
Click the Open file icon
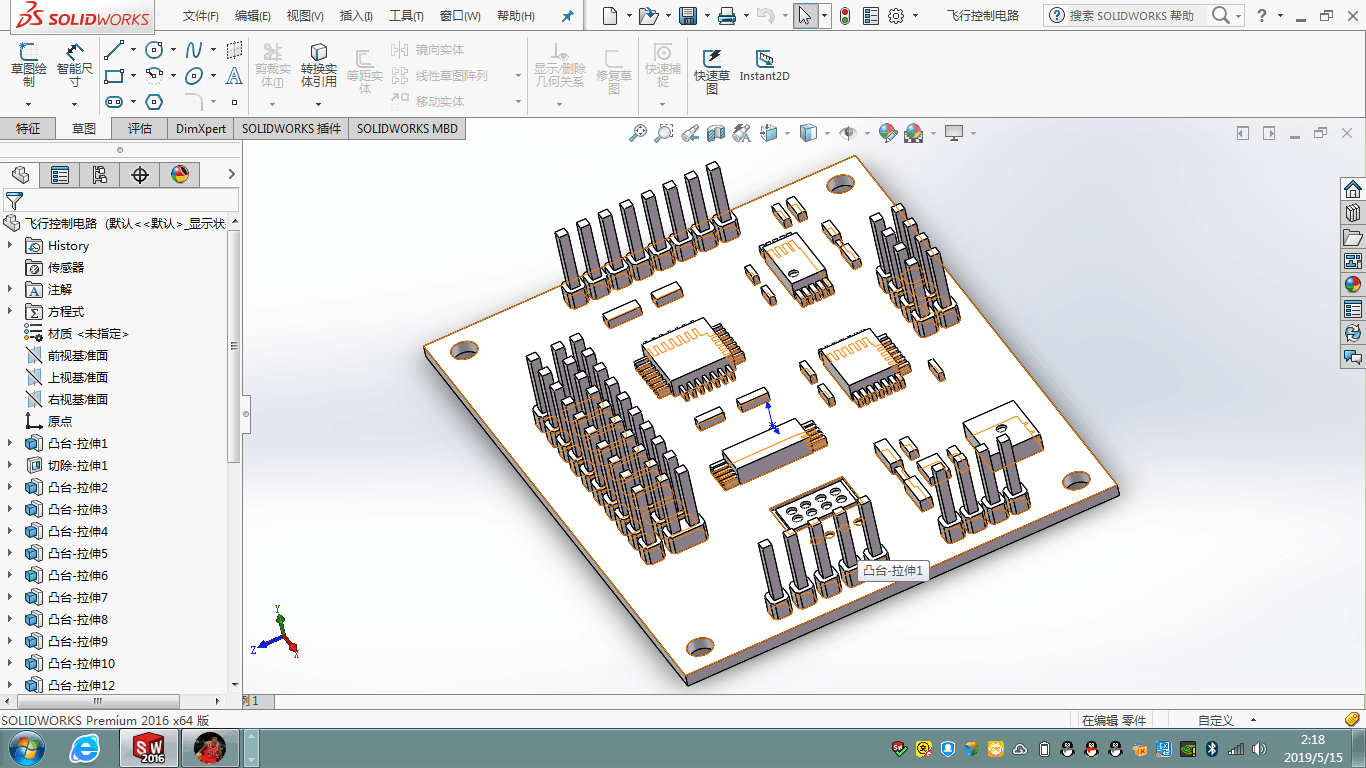coord(648,16)
